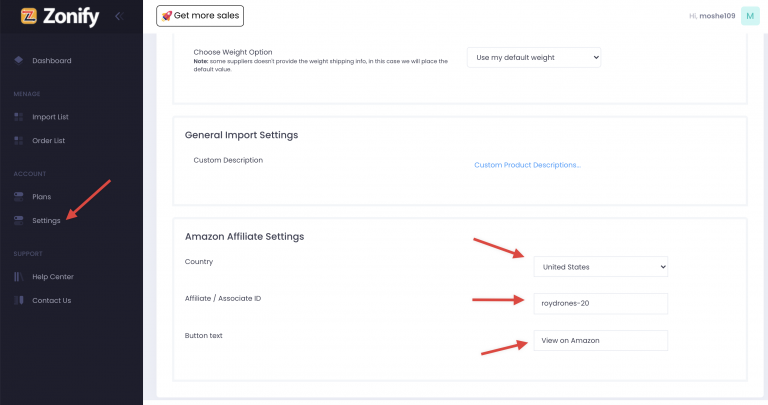Viewport: 768px width, 405px height.
Task: Click the Custom Description label
Action: [228, 160]
